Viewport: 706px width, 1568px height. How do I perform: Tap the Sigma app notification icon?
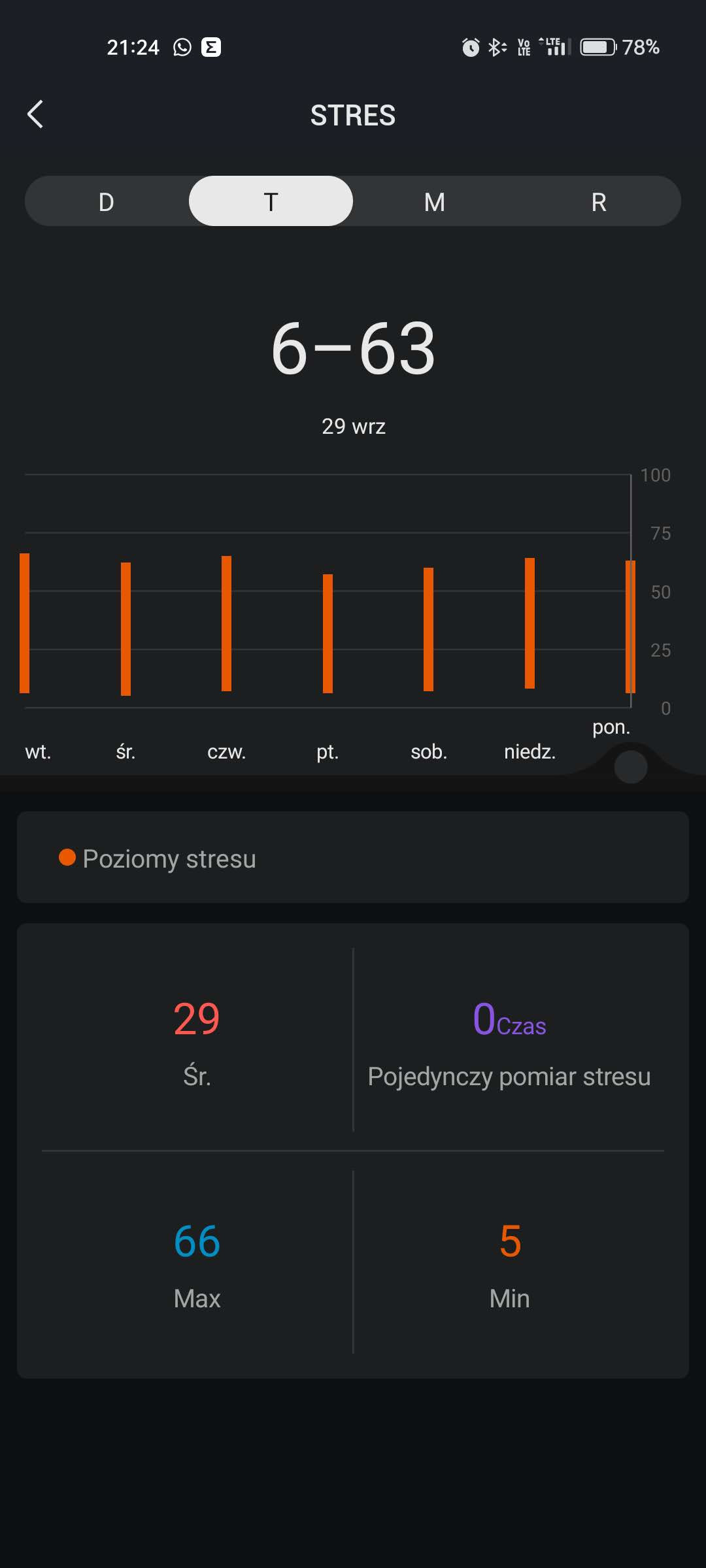210,47
